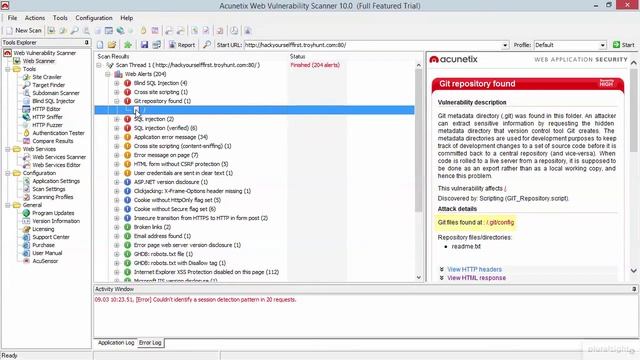Open Web Services Editor

point(56,165)
